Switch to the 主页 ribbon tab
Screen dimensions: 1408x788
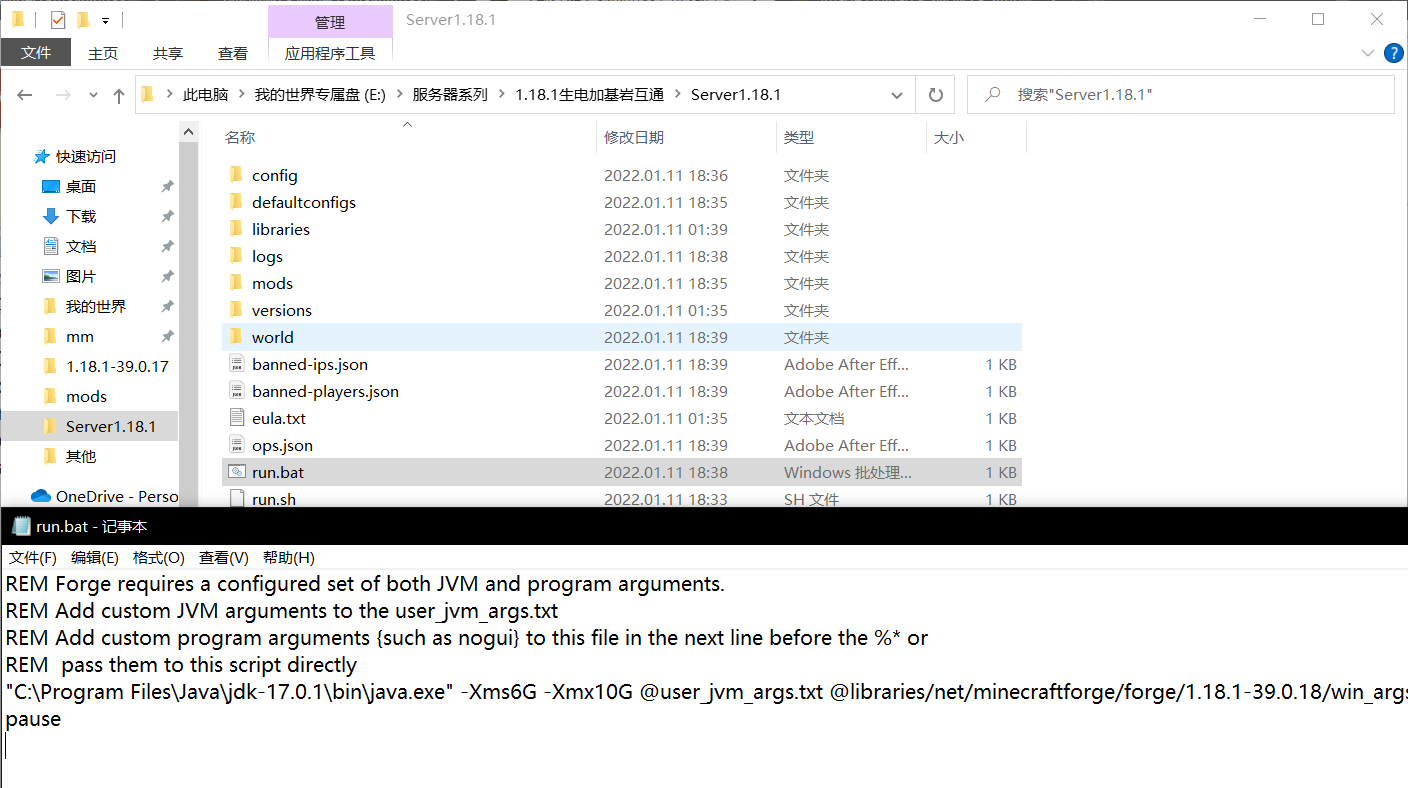pyautogui.click(x=103, y=53)
